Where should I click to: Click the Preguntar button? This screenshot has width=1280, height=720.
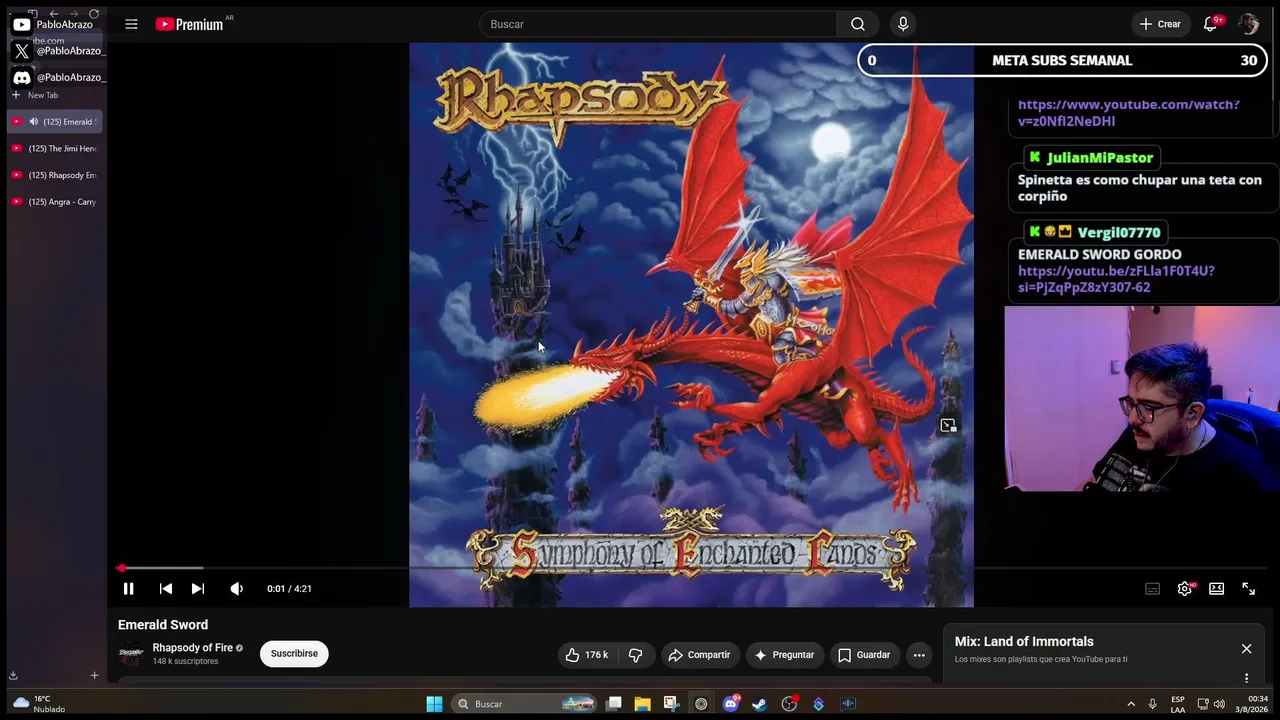784,655
